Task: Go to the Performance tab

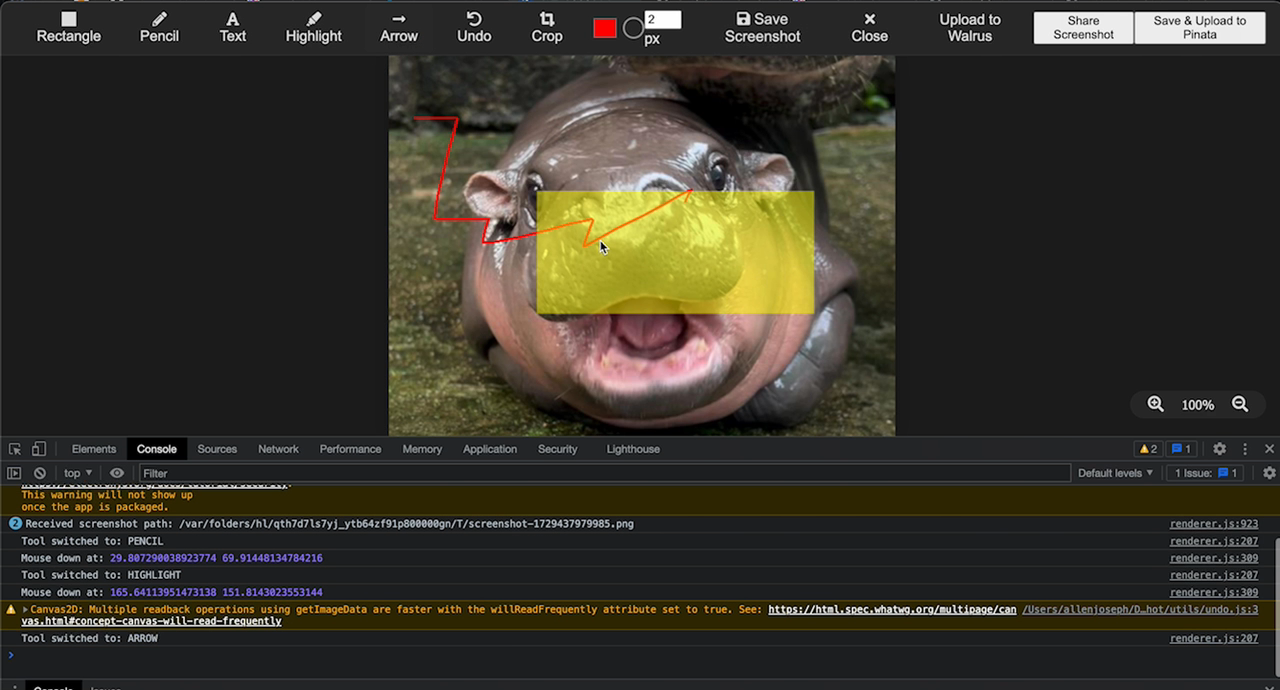Action: click(x=350, y=449)
